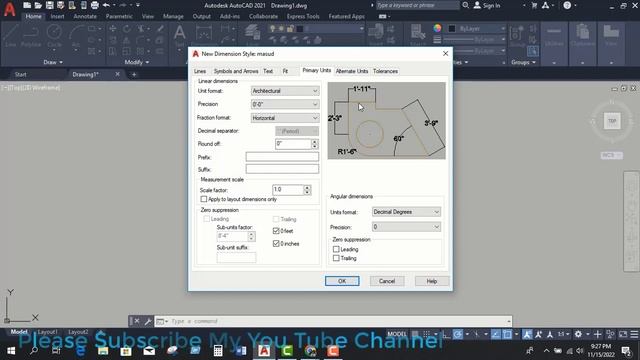
Task: Click the Customization menu icon in status bar
Action: (634, 334)
